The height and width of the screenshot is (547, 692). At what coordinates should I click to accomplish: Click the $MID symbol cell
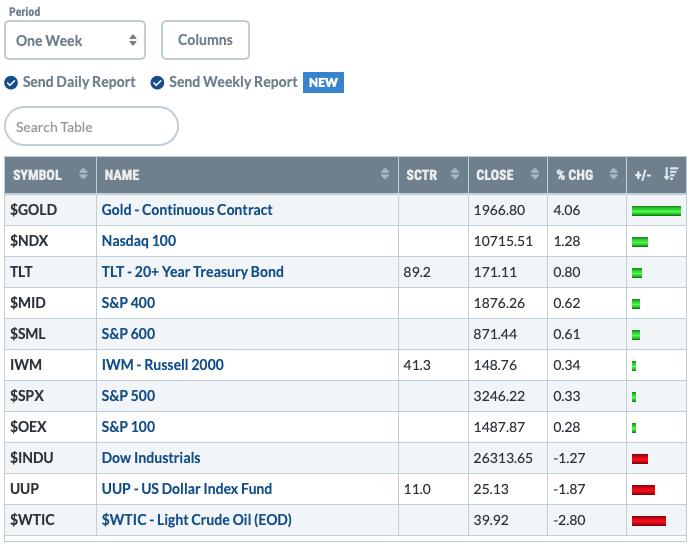point(50,303)
